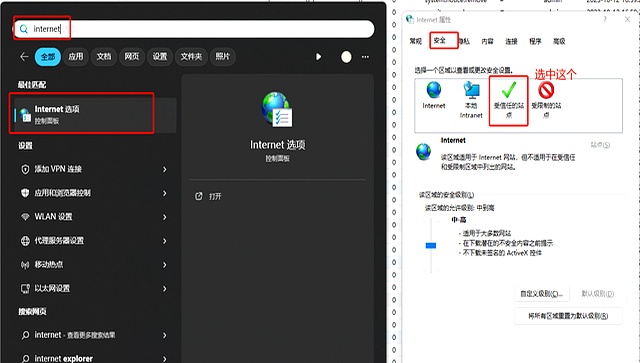Switch to 高级 tab in Internet 属性
640x363 pixels.
point(559,41)
